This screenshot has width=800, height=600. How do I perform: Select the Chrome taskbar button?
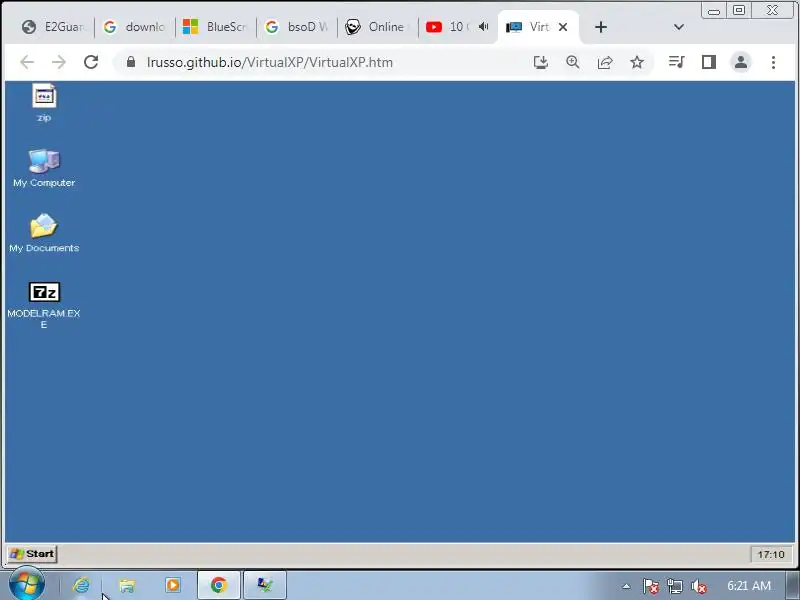(x=219, y=585)
